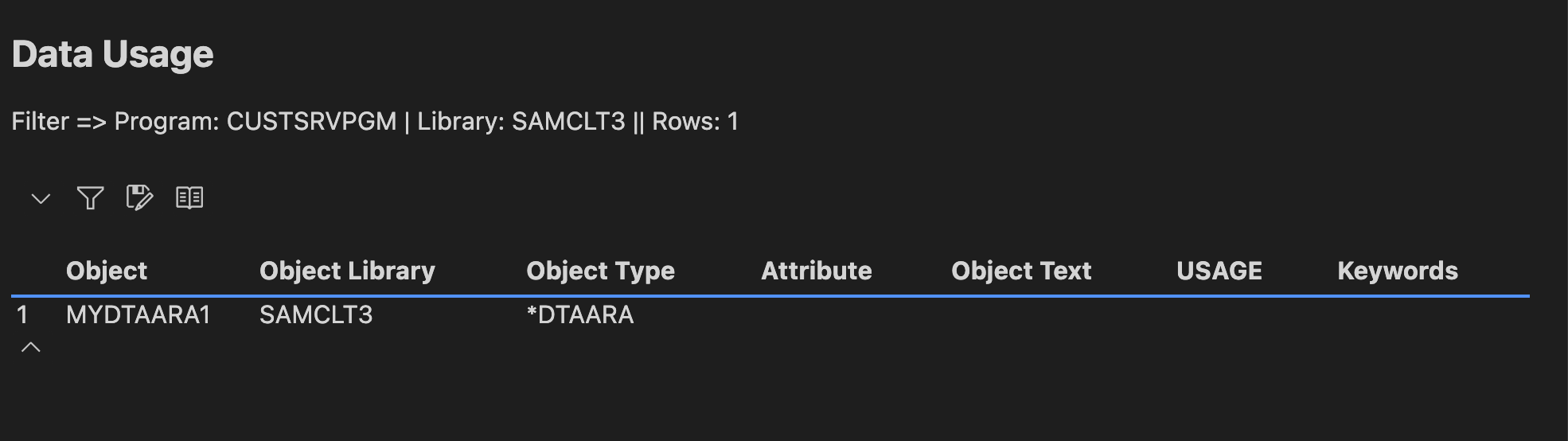Click the Object Library column header
This screenshot has width=1568, height=441.
[x=347, y=271]
